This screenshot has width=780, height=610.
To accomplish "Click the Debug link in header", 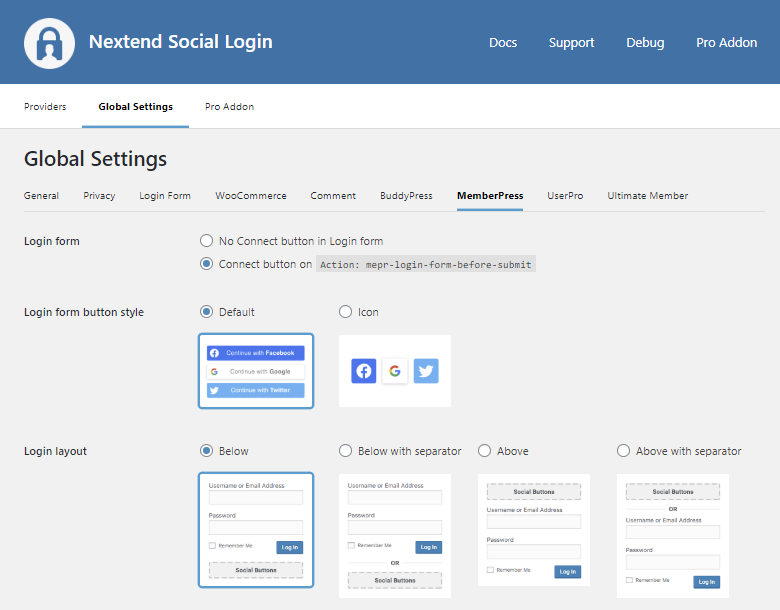I will (x=645, y=43).
